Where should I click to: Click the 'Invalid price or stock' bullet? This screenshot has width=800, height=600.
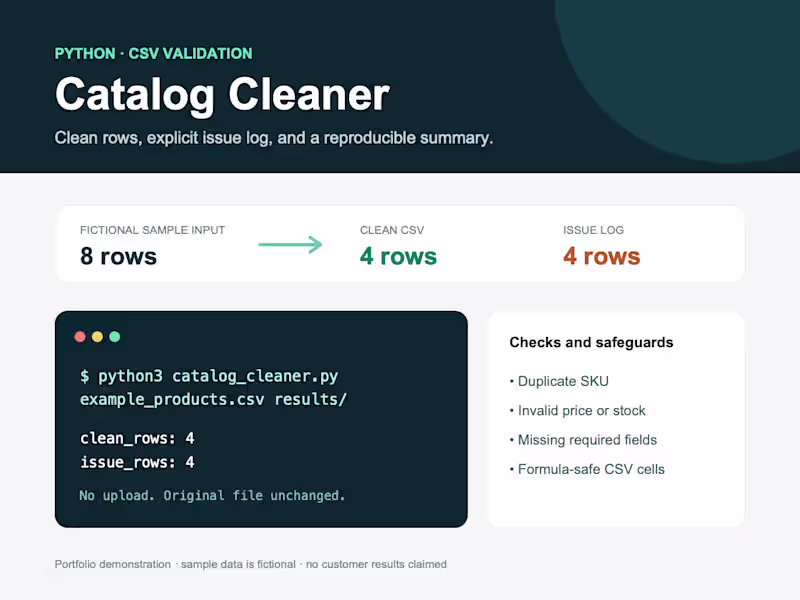(x=578, y=411)
